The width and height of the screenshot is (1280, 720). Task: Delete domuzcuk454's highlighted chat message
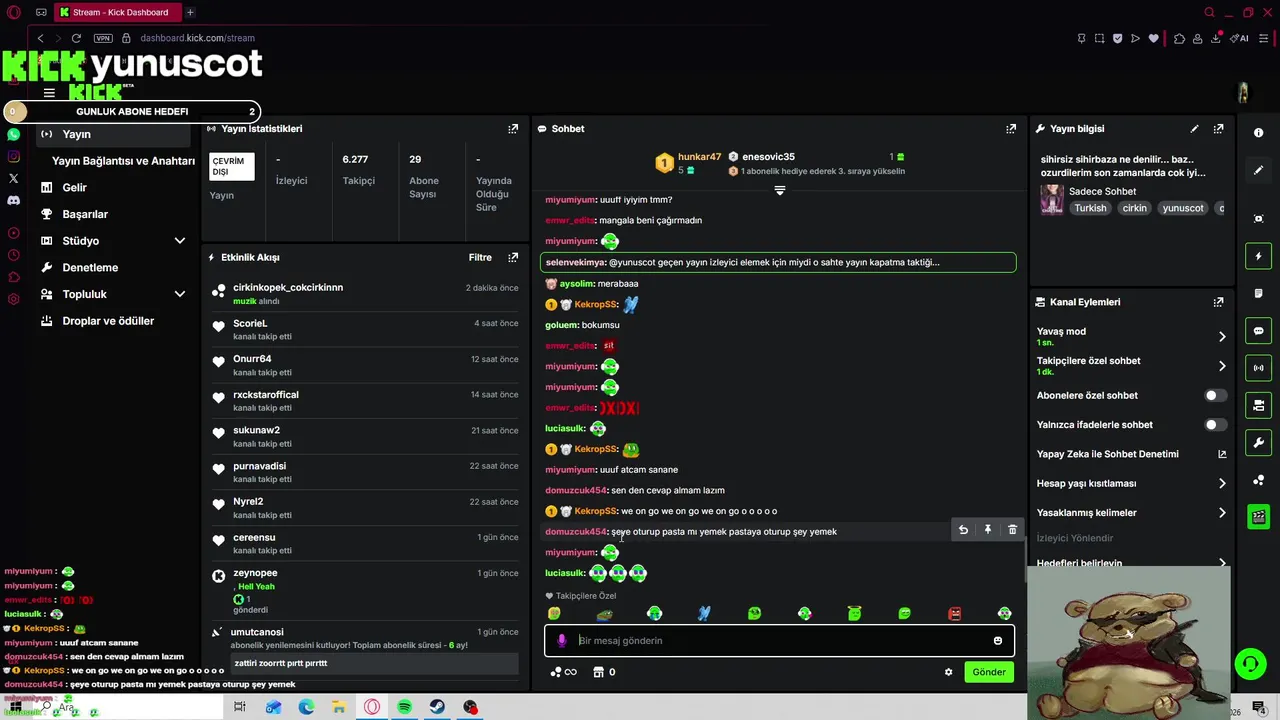1012,530
